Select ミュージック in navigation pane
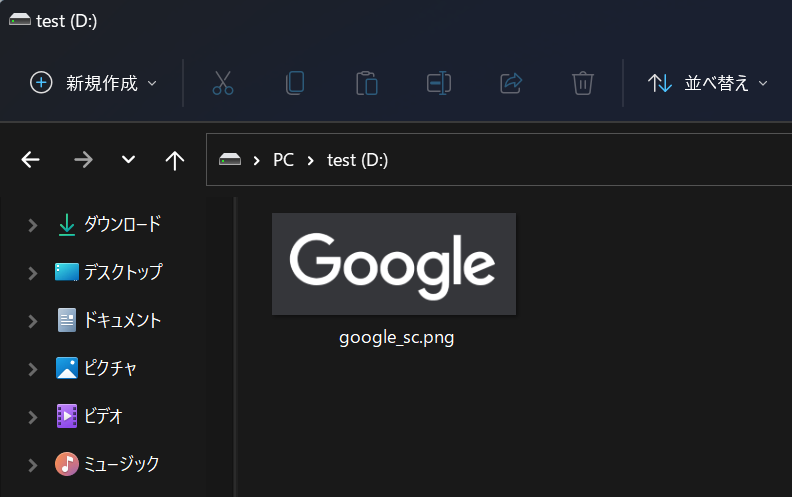This screenshot has height=497, width=792. [x=107, y=464]
